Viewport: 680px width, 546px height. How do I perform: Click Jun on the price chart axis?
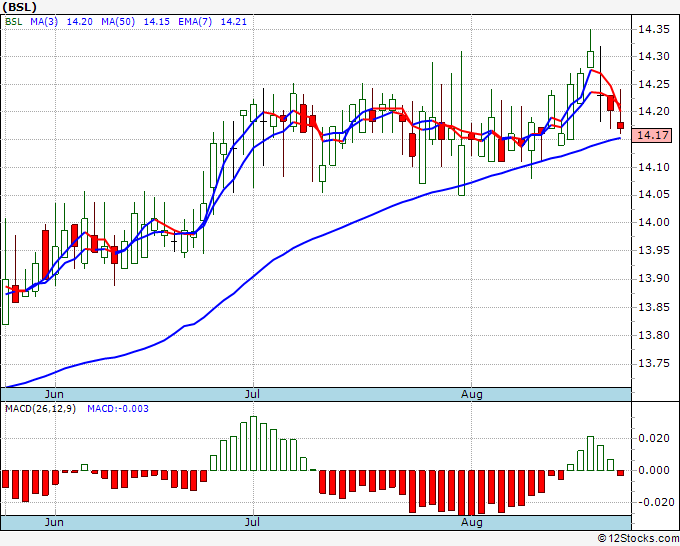click(54, 395)
